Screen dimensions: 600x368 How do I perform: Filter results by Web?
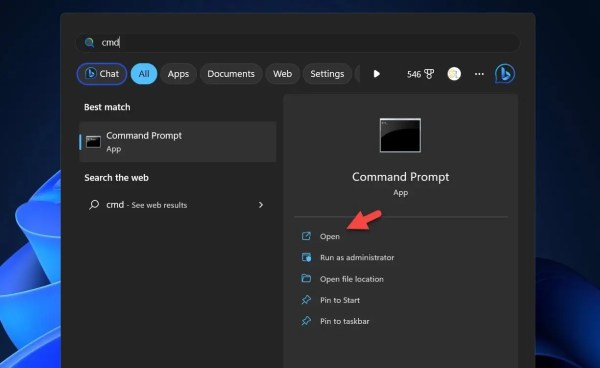pyautogui.click(x=282, y=74)
